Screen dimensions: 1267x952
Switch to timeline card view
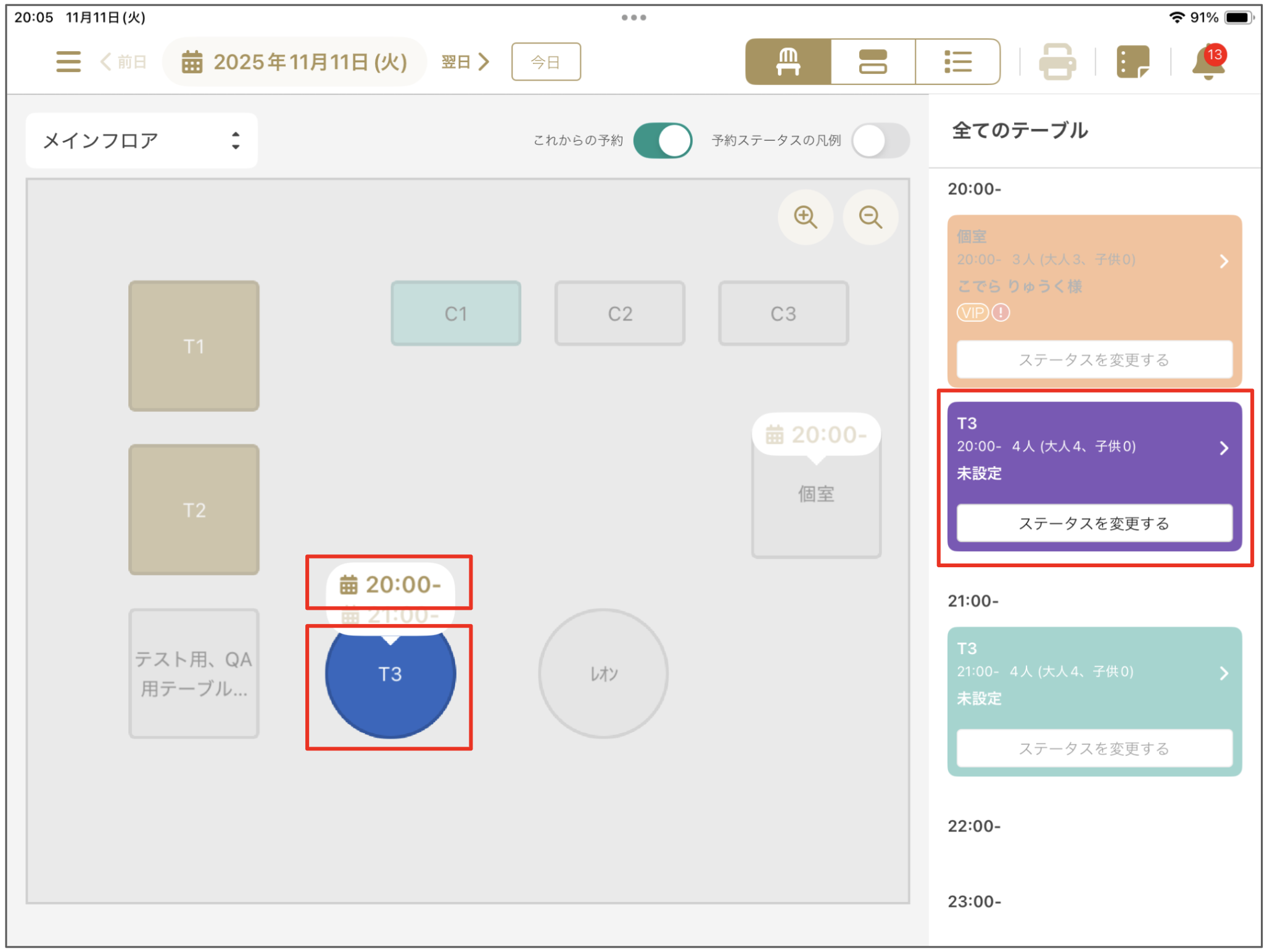(872, 62)
